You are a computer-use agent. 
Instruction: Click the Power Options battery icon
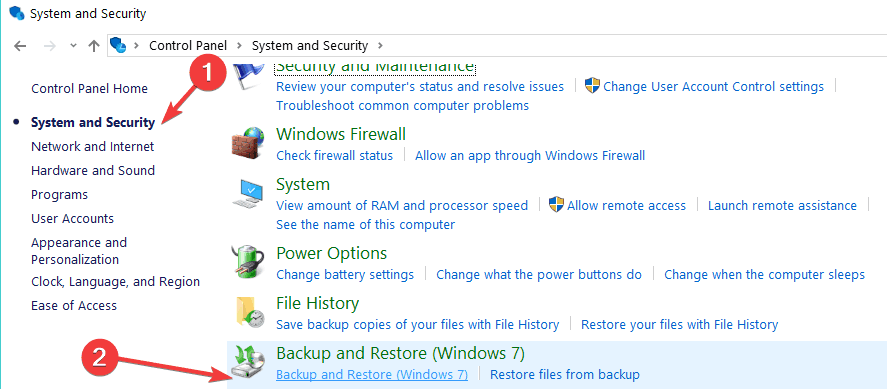pyautogui.click(x=248, y=262)
